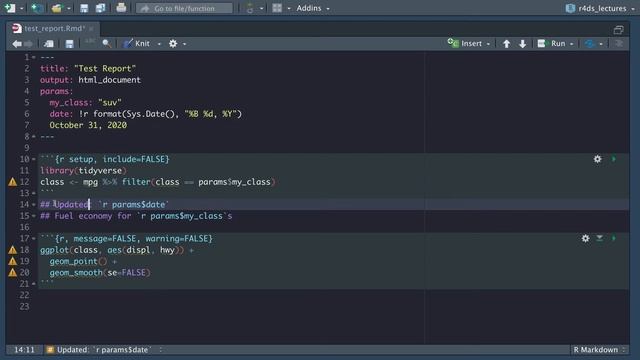Run the ggplot chunk green arrow
Image resolution: width=640 pixels, height=360 pixels.
click(613, 238)
